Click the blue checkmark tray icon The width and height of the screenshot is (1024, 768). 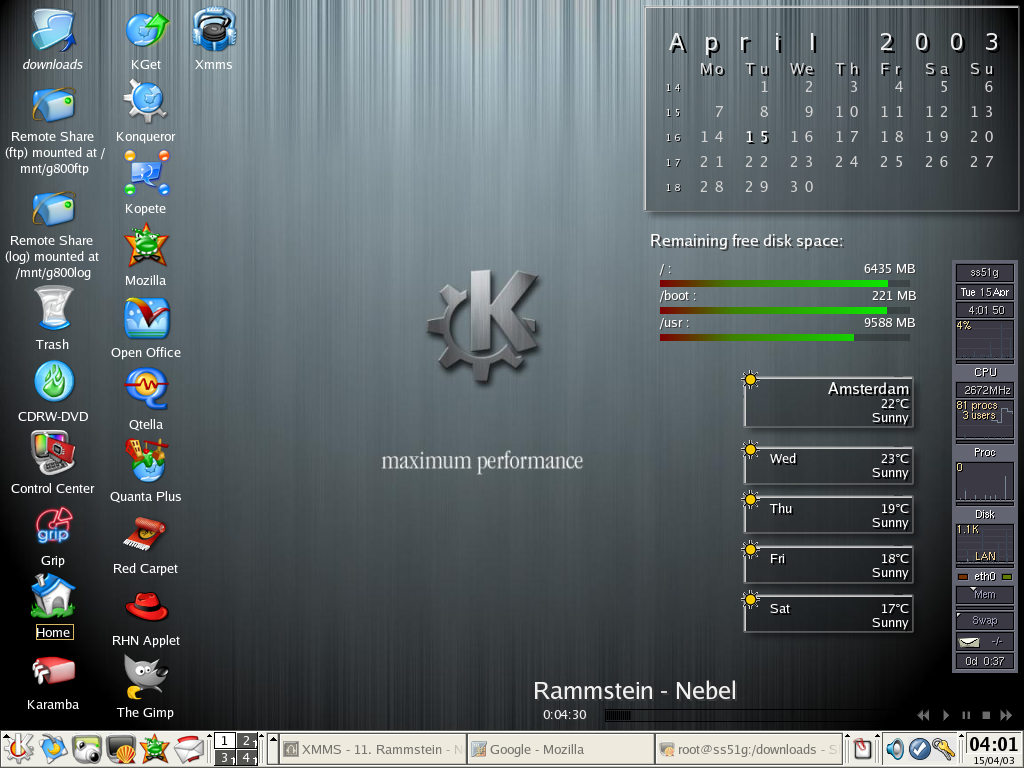coord(919,749)
